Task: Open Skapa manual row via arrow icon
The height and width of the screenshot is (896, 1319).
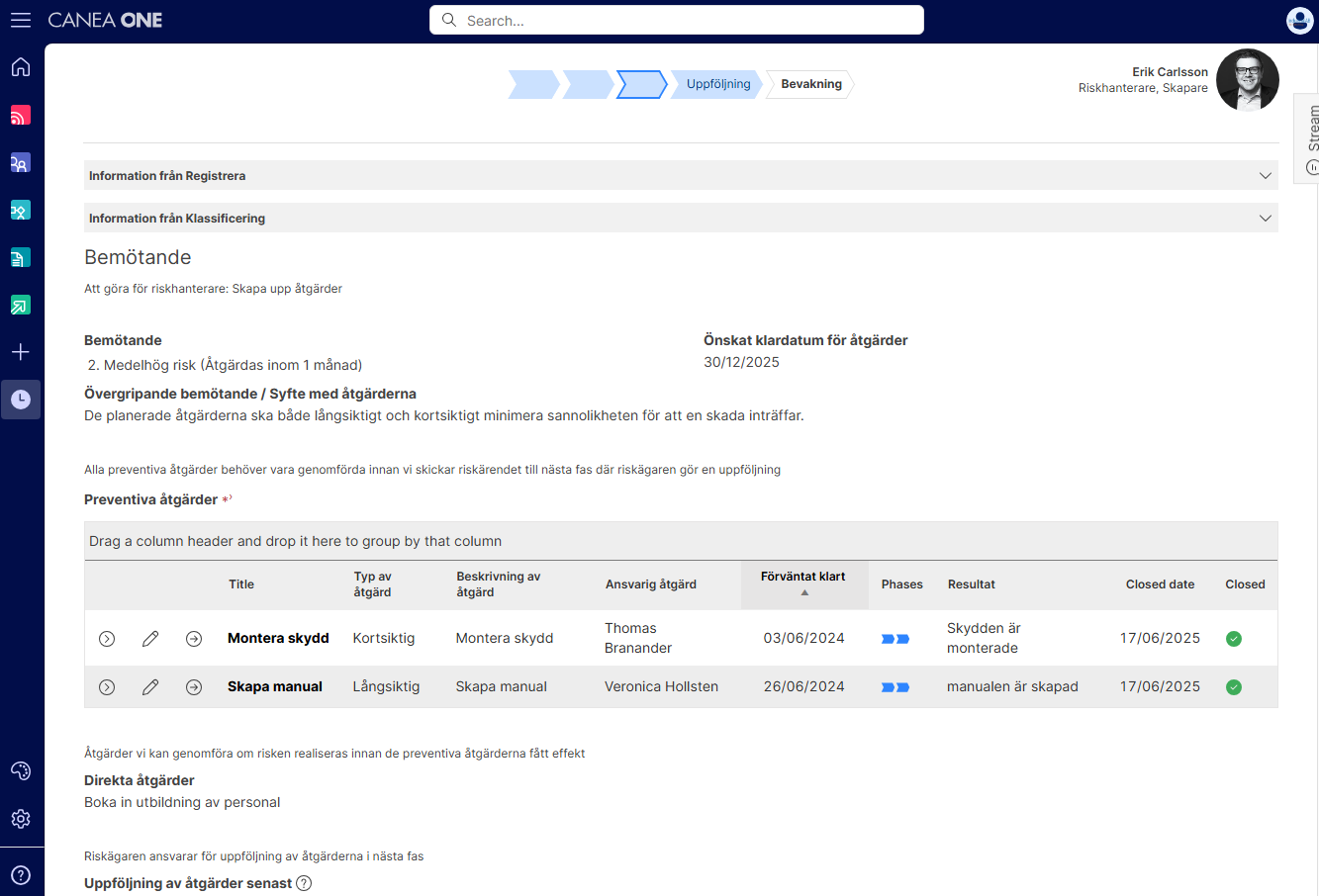Action: pyautogui.click(x=194, y=687)
